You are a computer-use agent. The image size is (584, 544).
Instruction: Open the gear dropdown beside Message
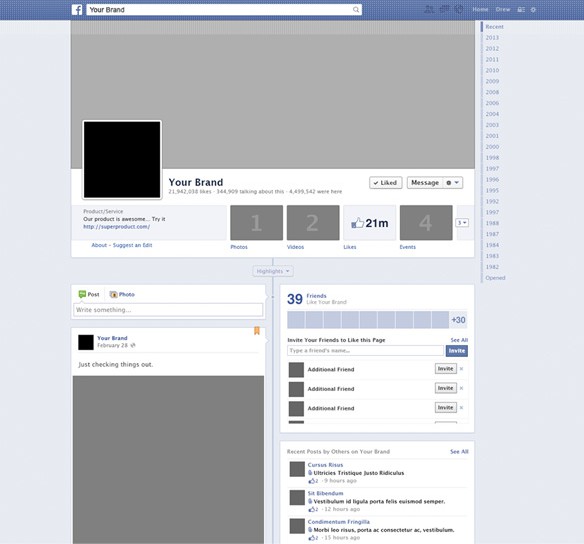[453, 183]
